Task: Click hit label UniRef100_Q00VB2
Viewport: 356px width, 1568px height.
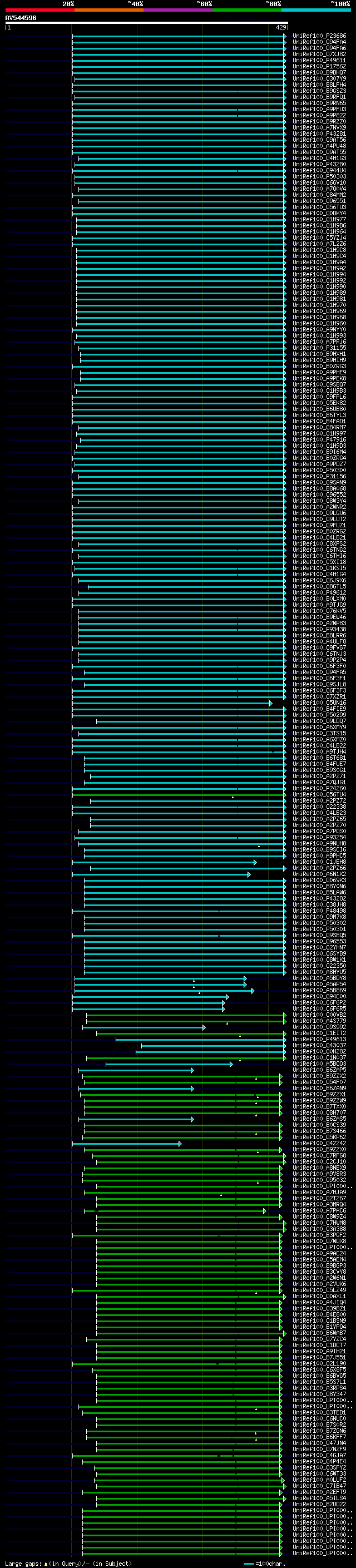Action: pos(319,1015)
